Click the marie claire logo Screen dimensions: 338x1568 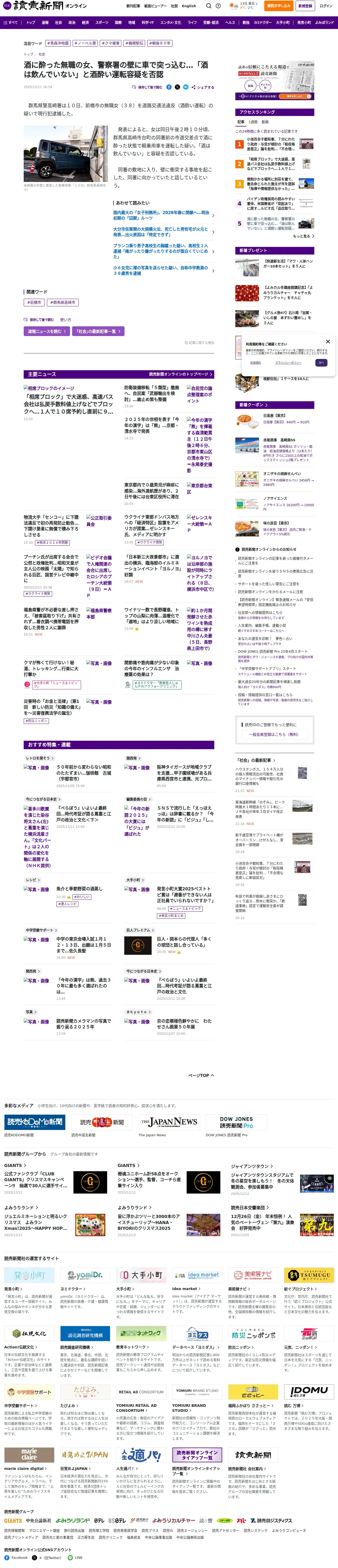click(29, 1455)
